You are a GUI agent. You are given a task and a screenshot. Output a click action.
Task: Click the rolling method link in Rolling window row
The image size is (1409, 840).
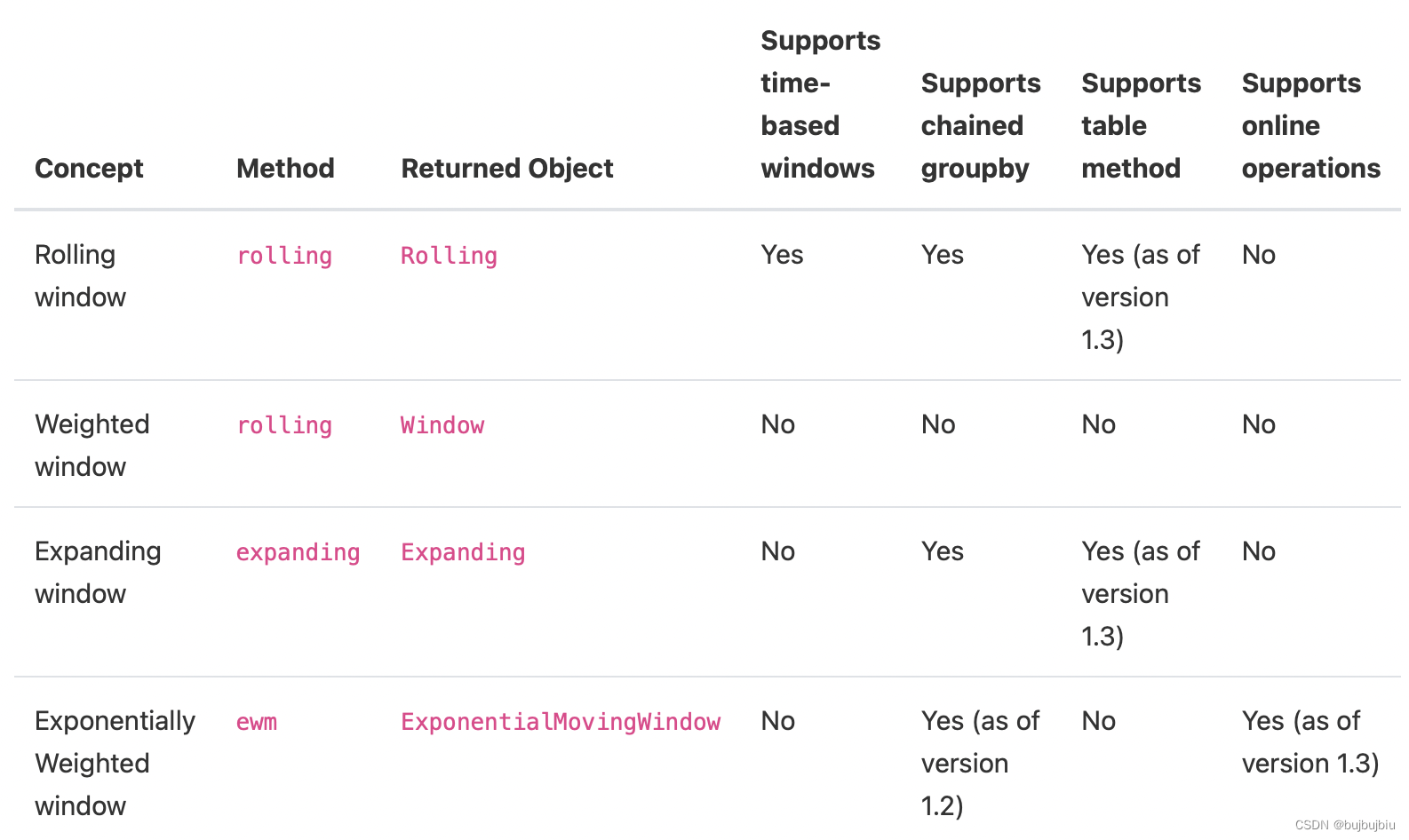(x=283, y=256)
